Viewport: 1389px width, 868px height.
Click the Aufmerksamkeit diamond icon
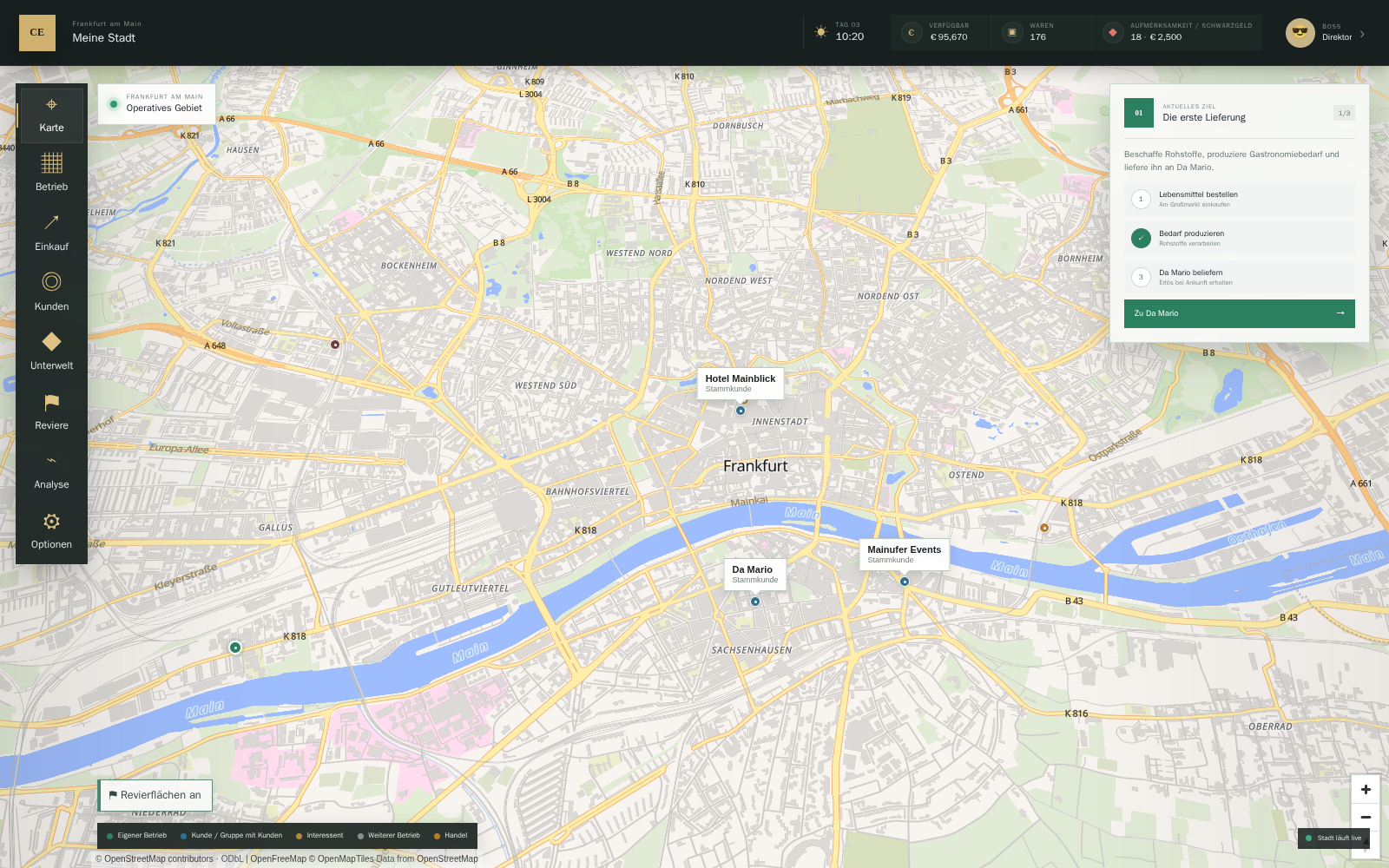tap(1112, 33)
